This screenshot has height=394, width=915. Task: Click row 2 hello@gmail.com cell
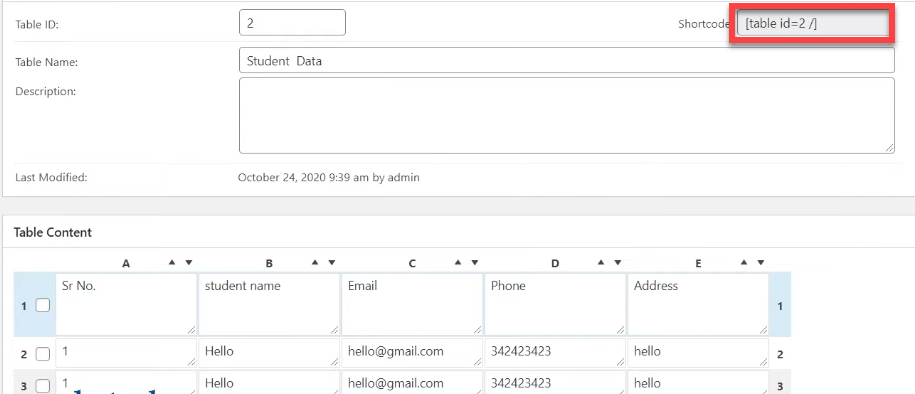tap(412, 353)
